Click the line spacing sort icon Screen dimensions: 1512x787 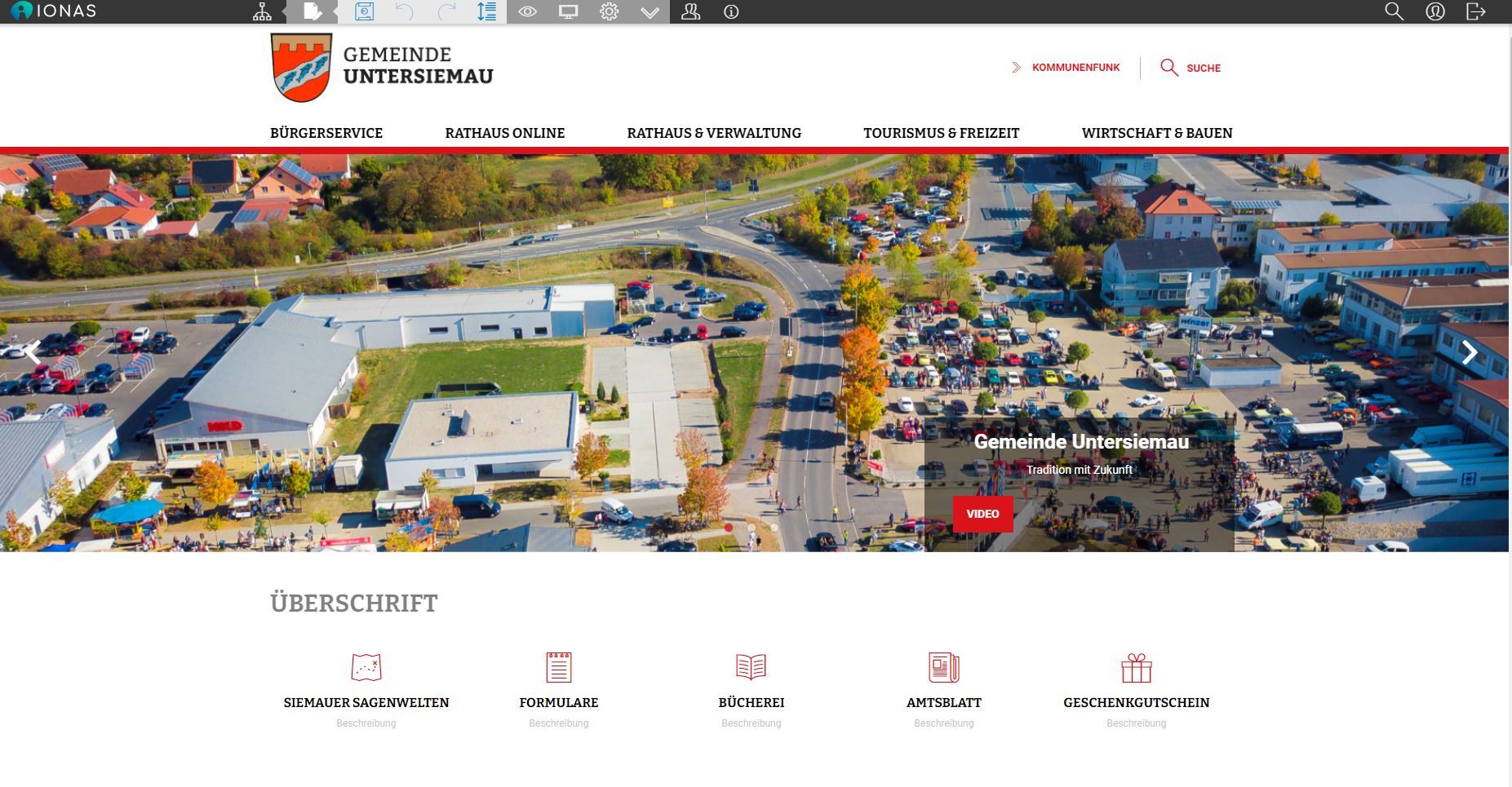pyautogui.click(x=486, y=11)
